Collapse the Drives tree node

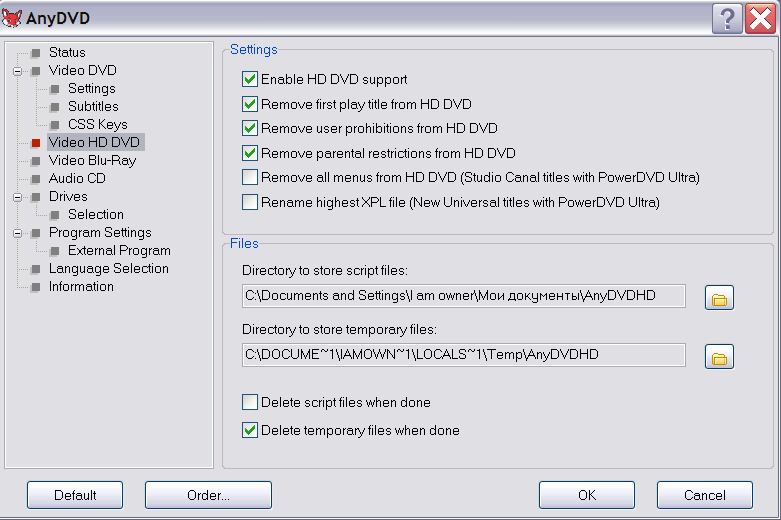pos(17,197)
